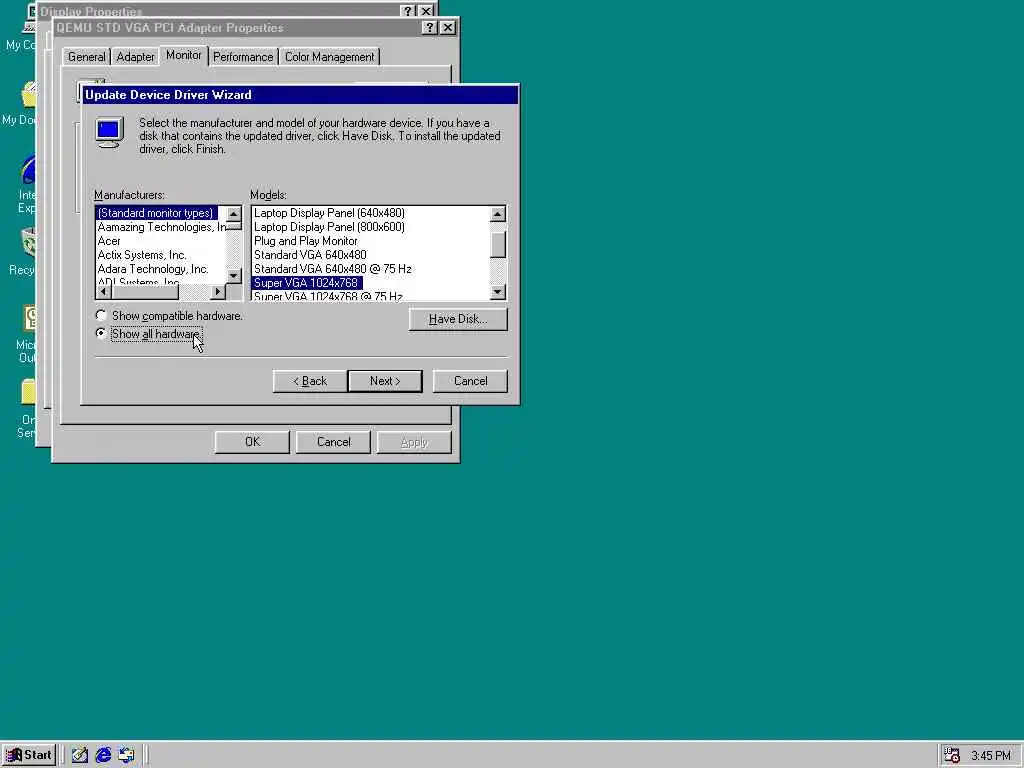
Task: Choose Standard VGA 640x480 @ 75 Hz
Action: [x=332, y=269]
